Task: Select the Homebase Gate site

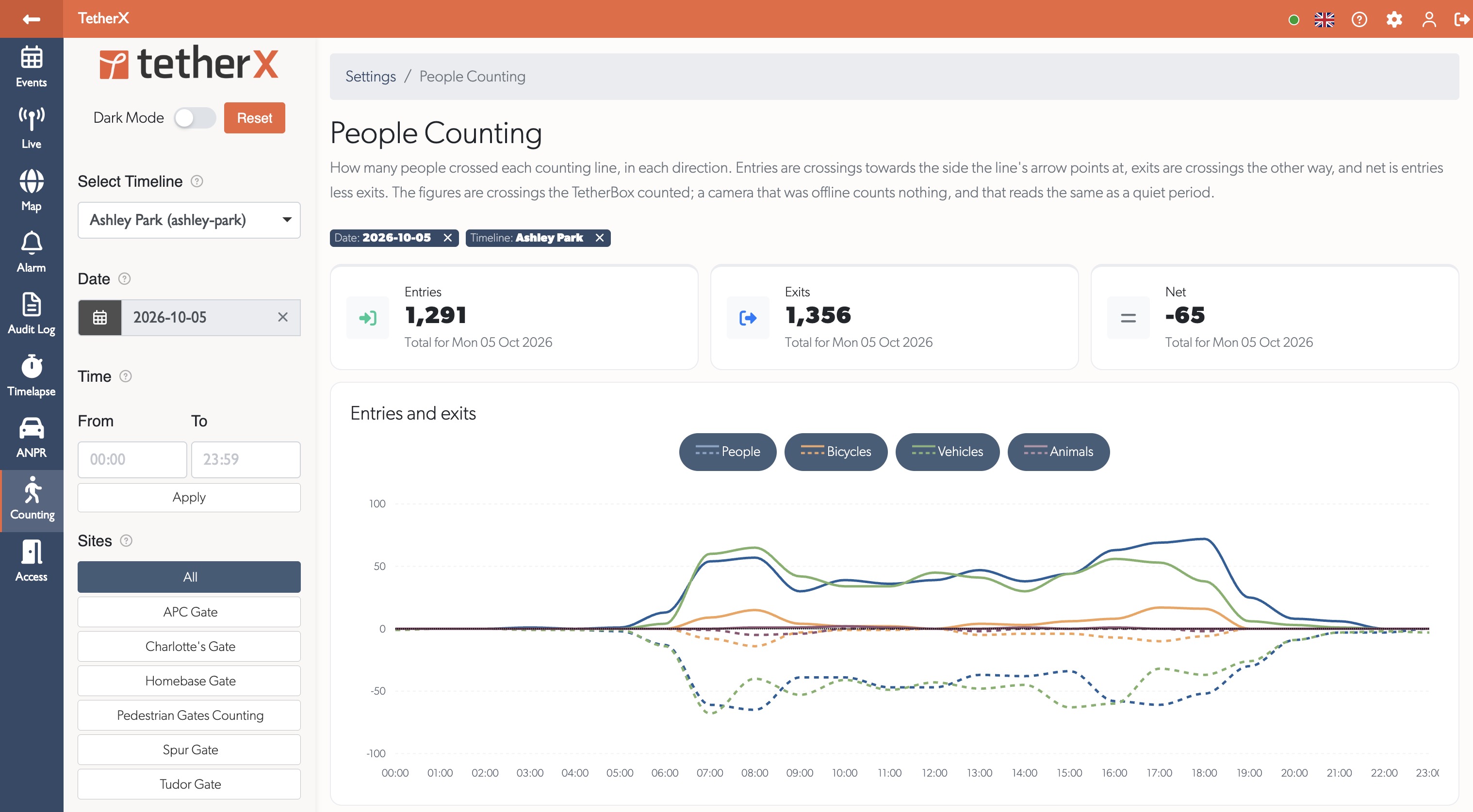Action: tap(189, 681)
